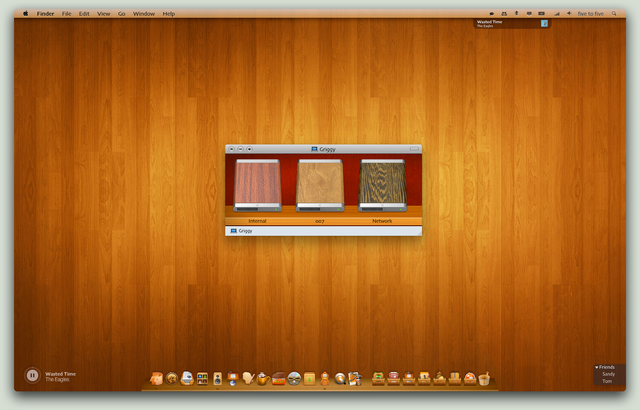
Task: Click the "007" drive label
Action: coord(320,221)
